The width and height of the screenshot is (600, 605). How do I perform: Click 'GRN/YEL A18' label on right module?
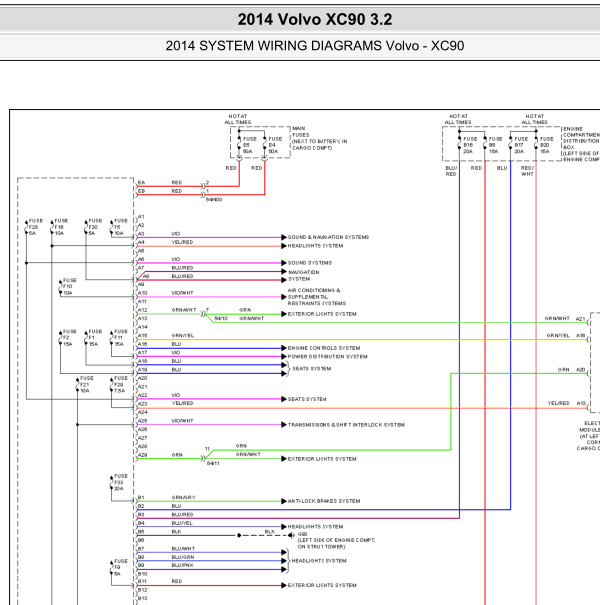point(566,335)
